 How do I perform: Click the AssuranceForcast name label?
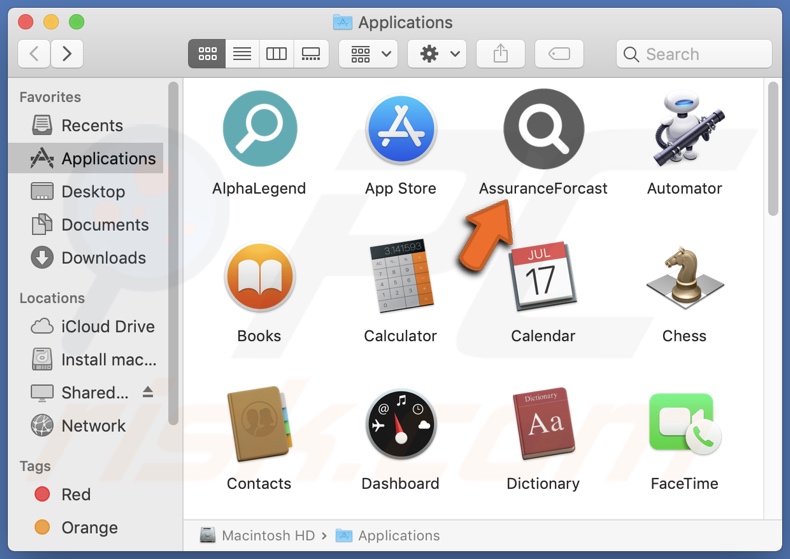point(543,188)
